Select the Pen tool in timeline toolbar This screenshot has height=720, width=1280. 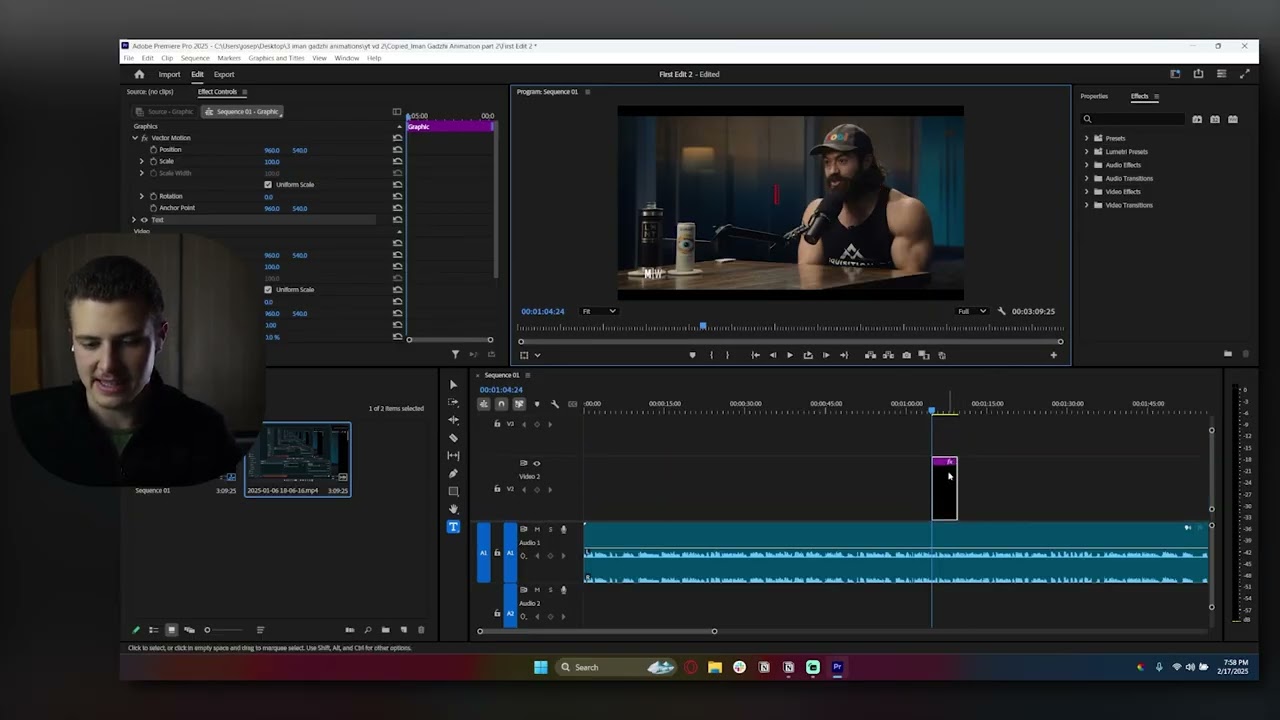[453, 474]
